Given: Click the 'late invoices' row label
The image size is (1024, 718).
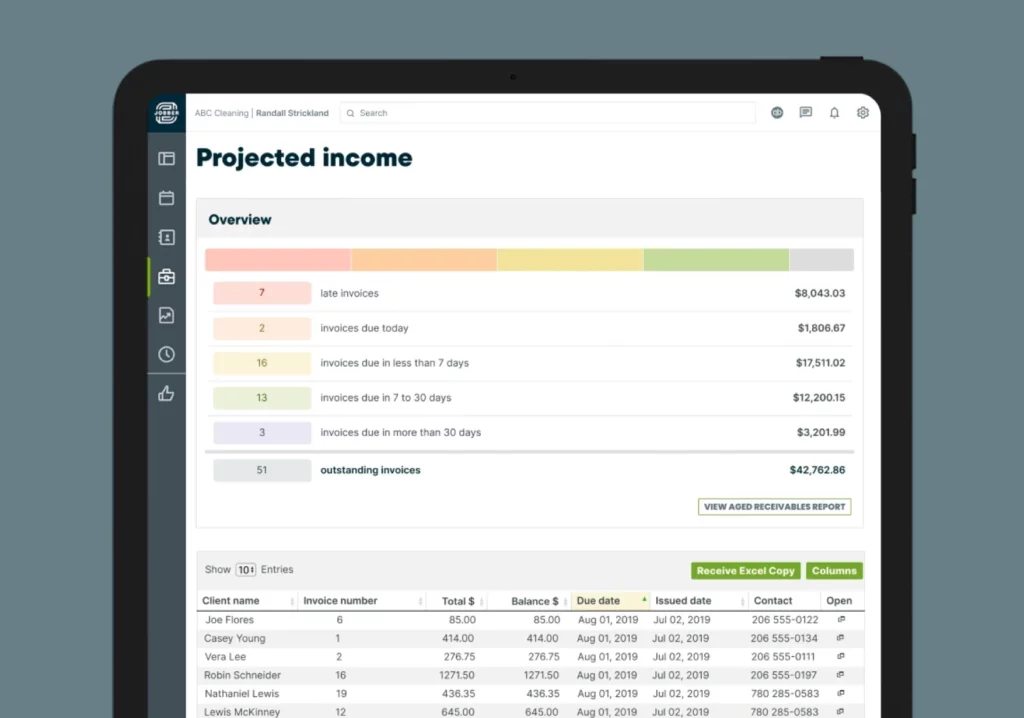Looking at the screenshot, I should coord(349,293).
